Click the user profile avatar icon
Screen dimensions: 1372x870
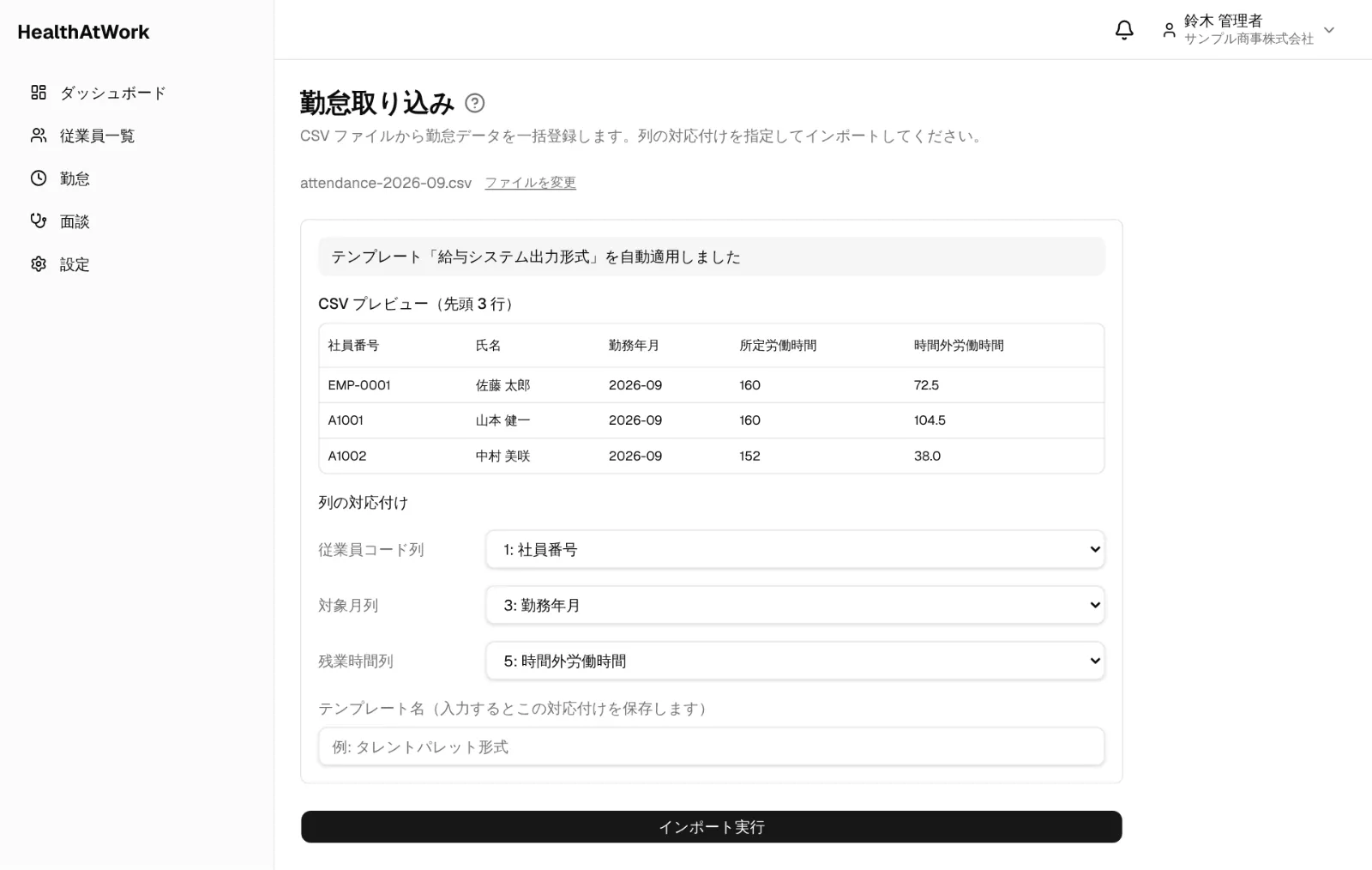click(1169, 30)
